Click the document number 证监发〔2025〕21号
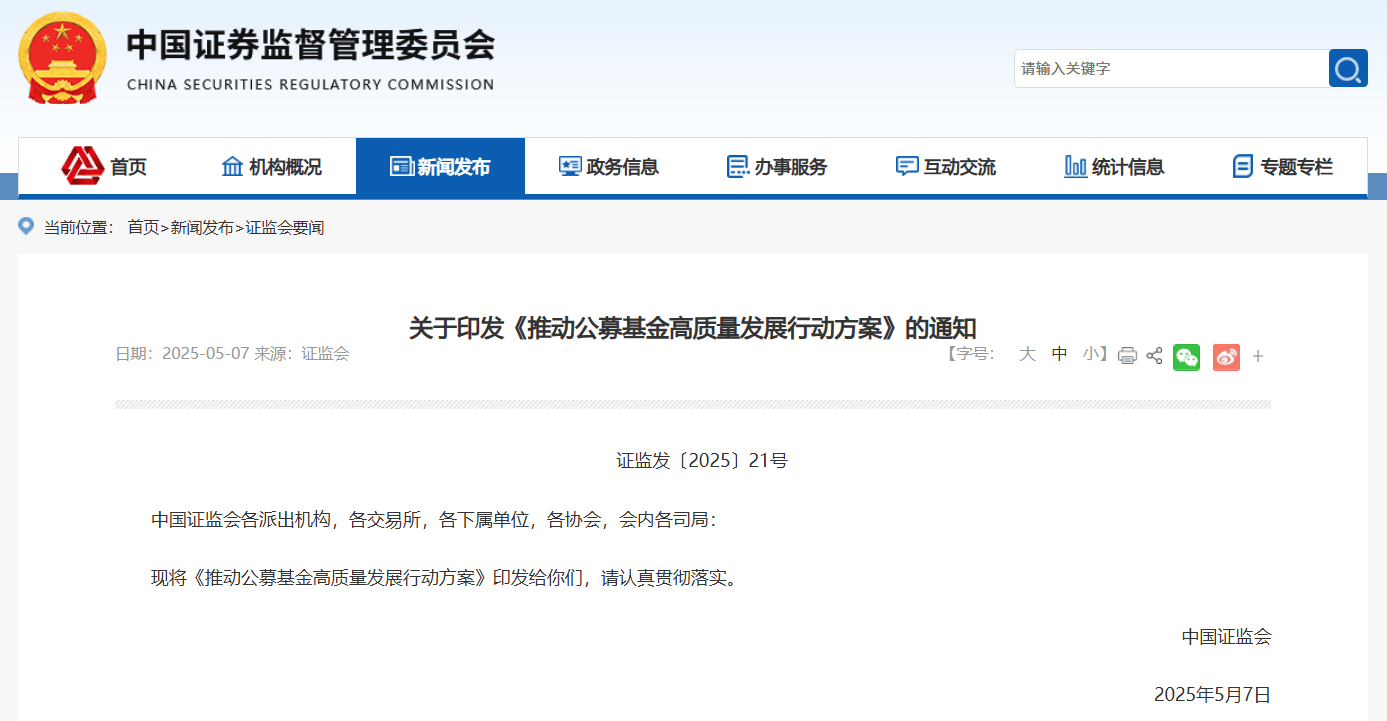 click(x=702, y=461)
